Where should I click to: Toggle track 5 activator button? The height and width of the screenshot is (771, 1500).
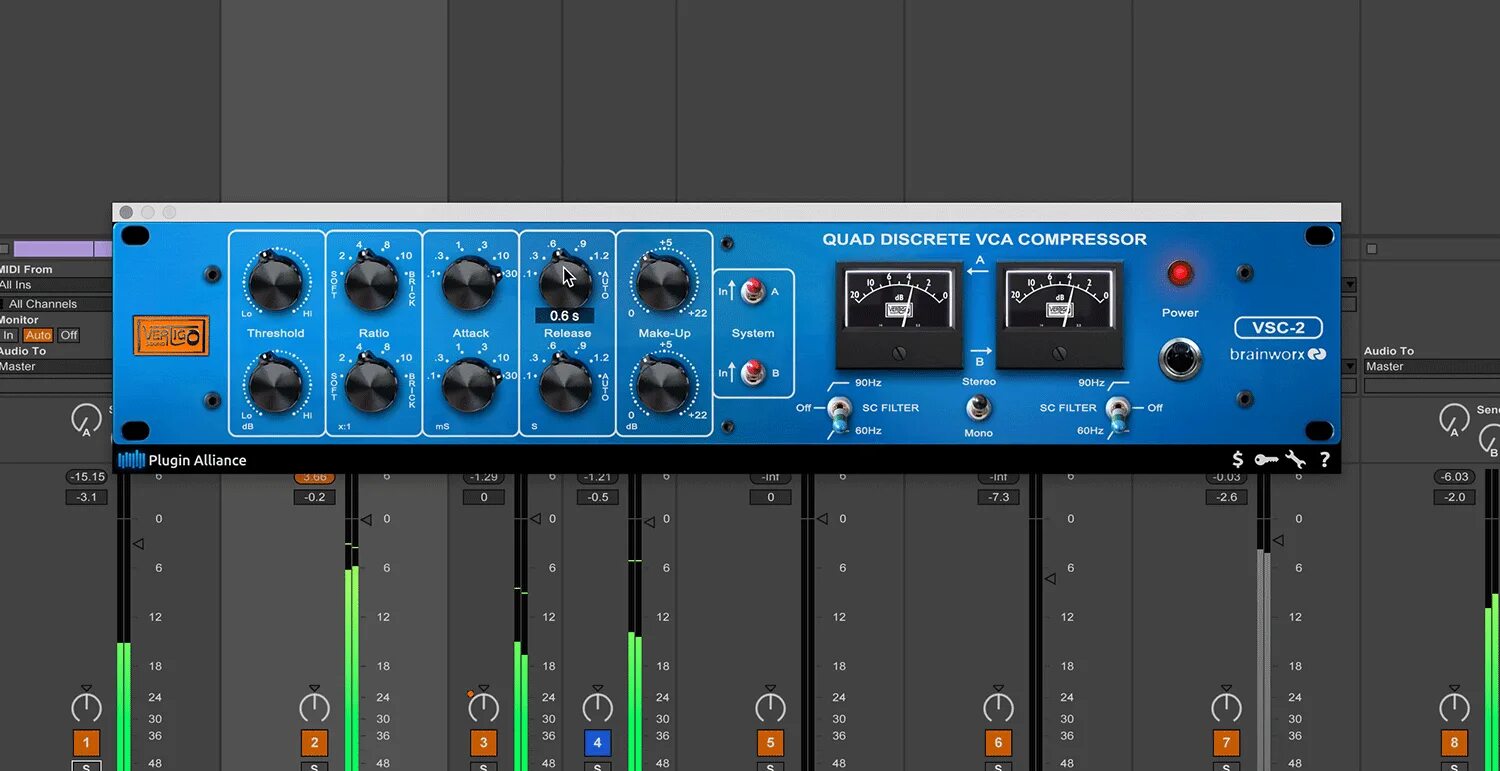point(770,743)
